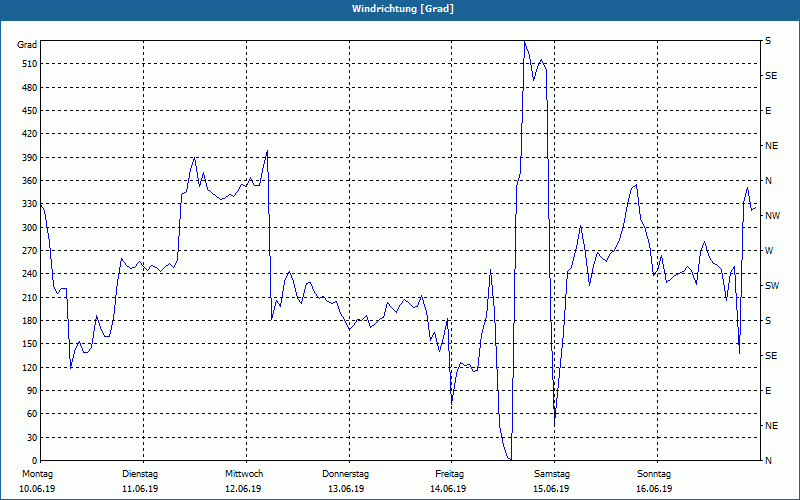Viewport: 800px width, 500px height.
Task: Choose the 300 axis tick label
Action: tap(30, 228)
